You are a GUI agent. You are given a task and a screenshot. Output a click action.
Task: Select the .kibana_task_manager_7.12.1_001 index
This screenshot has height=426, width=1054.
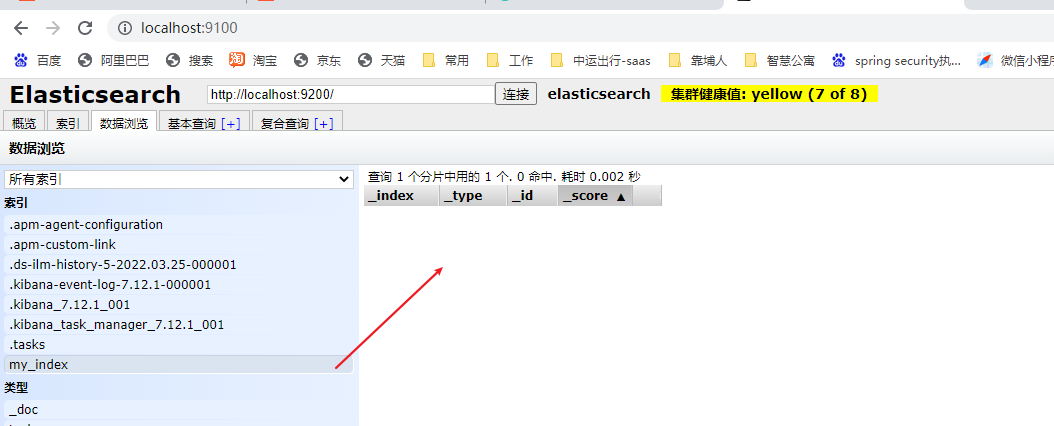point(179,325)
